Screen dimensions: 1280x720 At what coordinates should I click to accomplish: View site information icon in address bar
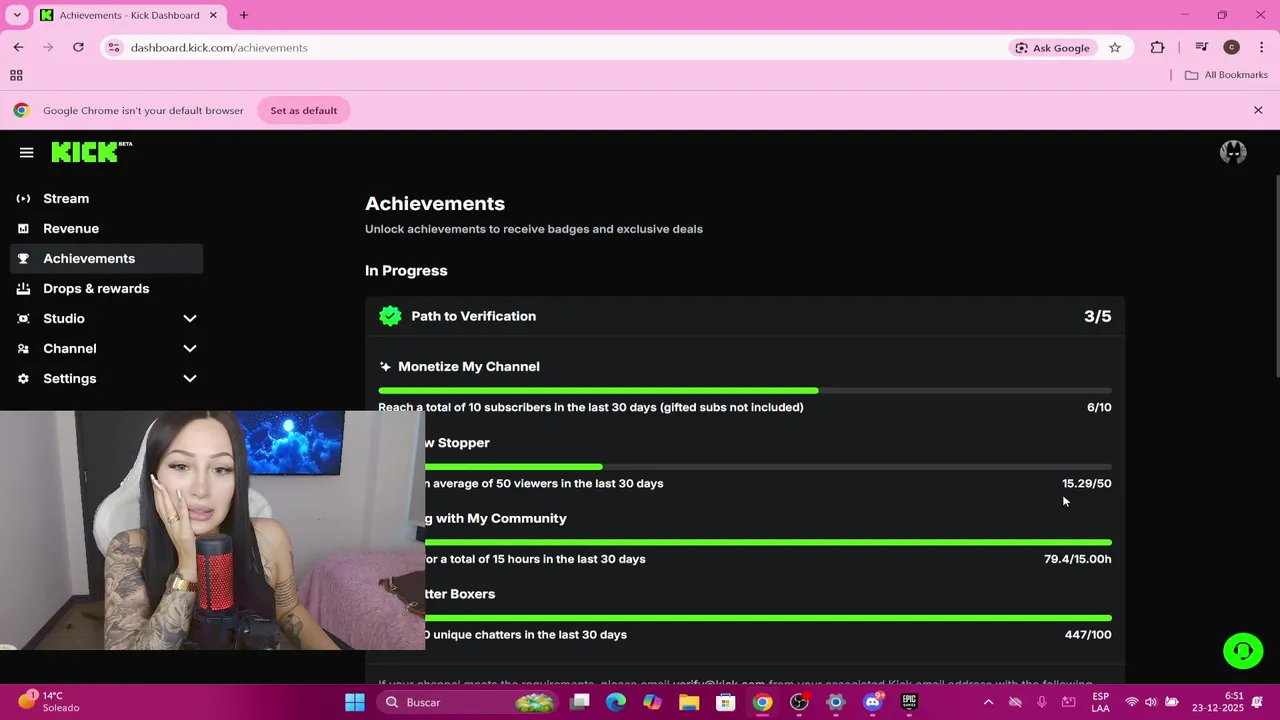tap(114, 47)
